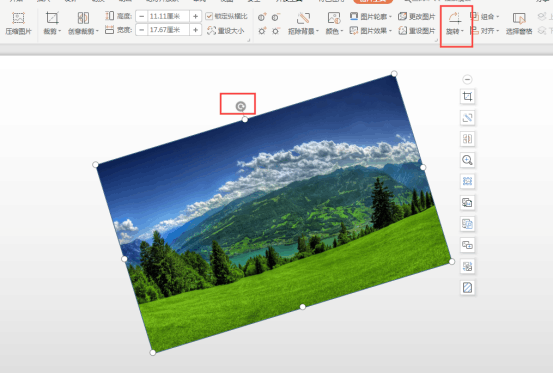This screenshot has height=374, width=554.
Task: Click the 压缩图片 compress picture icon
Action: coord(18,23)
